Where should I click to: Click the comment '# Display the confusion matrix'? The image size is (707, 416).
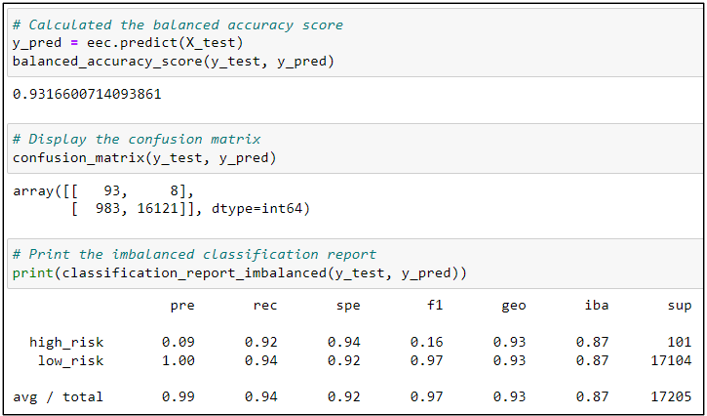(x=137, y=139)
